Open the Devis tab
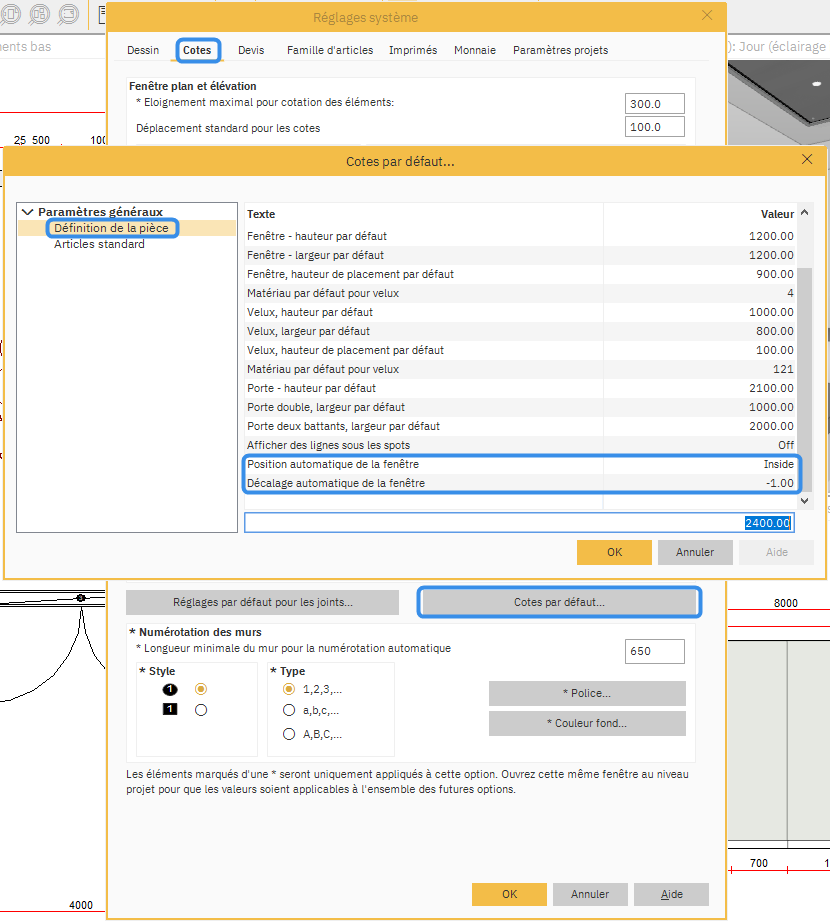The height and width of the screenshot is (921, 830). pyautogui.click(x=251, y=50)
